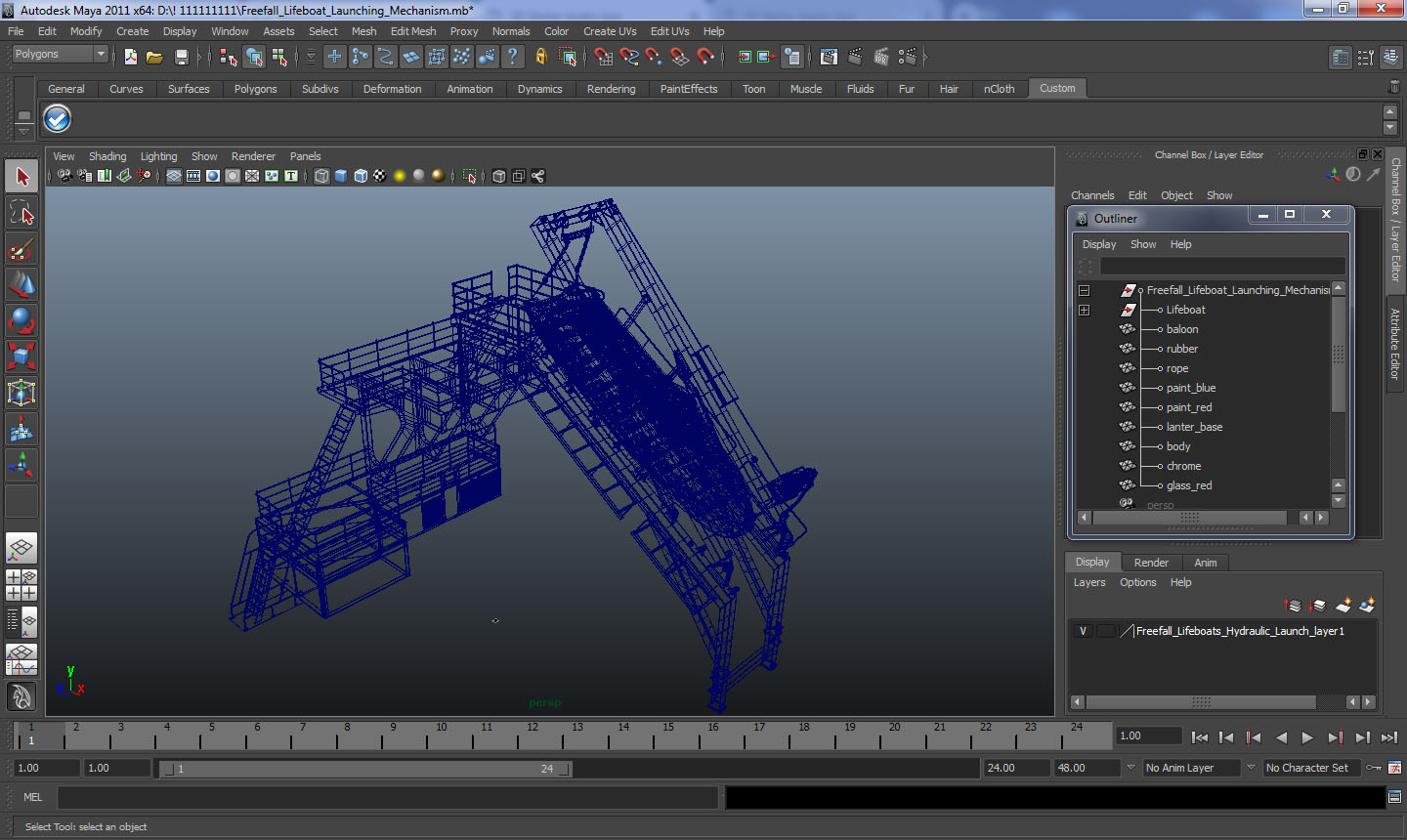Click the blue checkmark Custom shelf icon
This screenshot has height=840, width=1407.
[58, 119]
